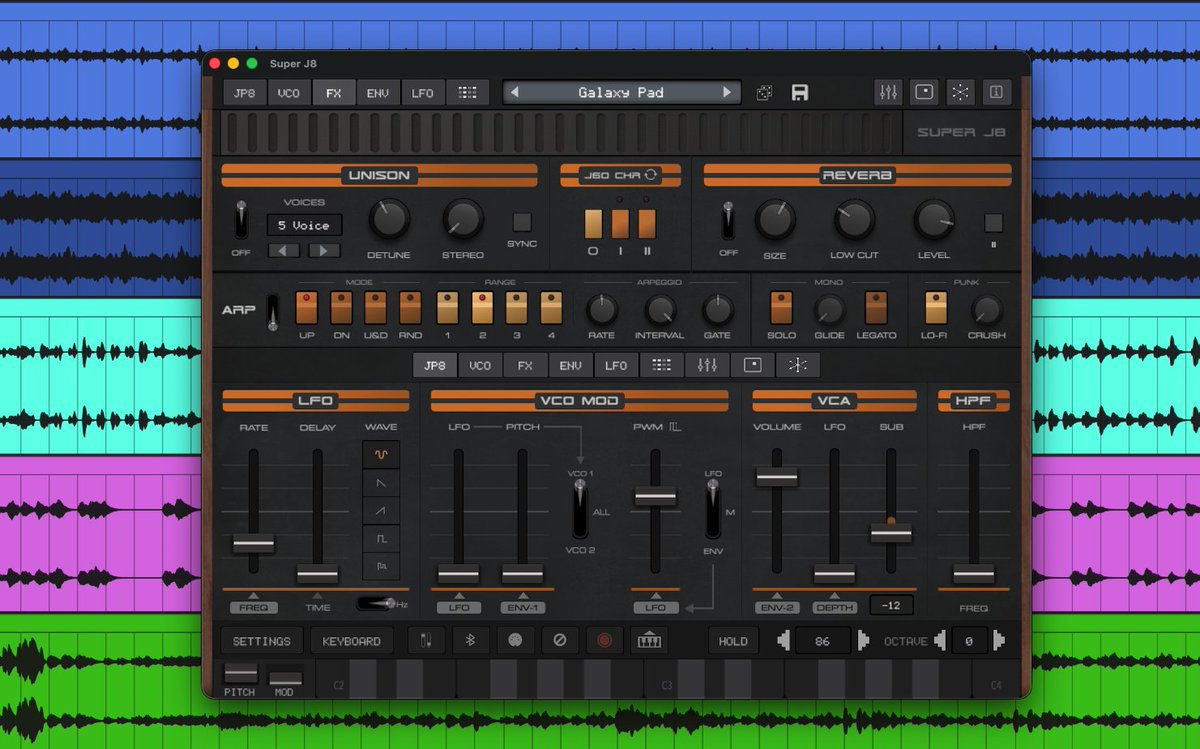
Task: Start recording with the red record icon
Action: 603,641
